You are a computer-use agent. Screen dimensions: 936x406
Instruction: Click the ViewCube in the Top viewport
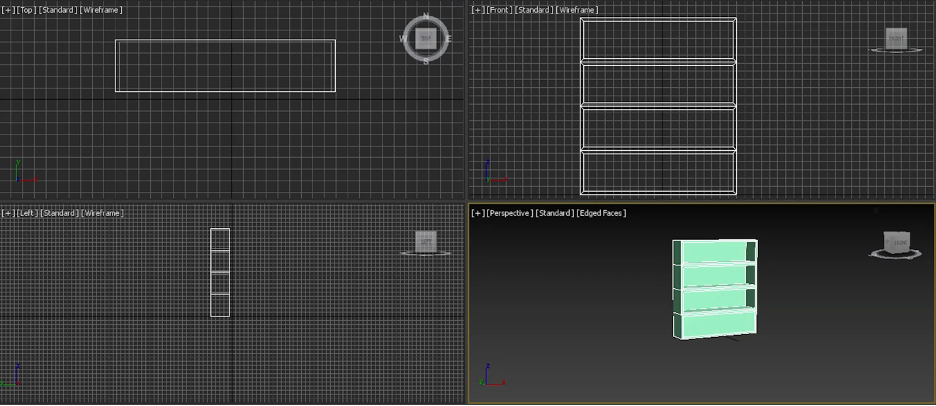coord(426,39)
